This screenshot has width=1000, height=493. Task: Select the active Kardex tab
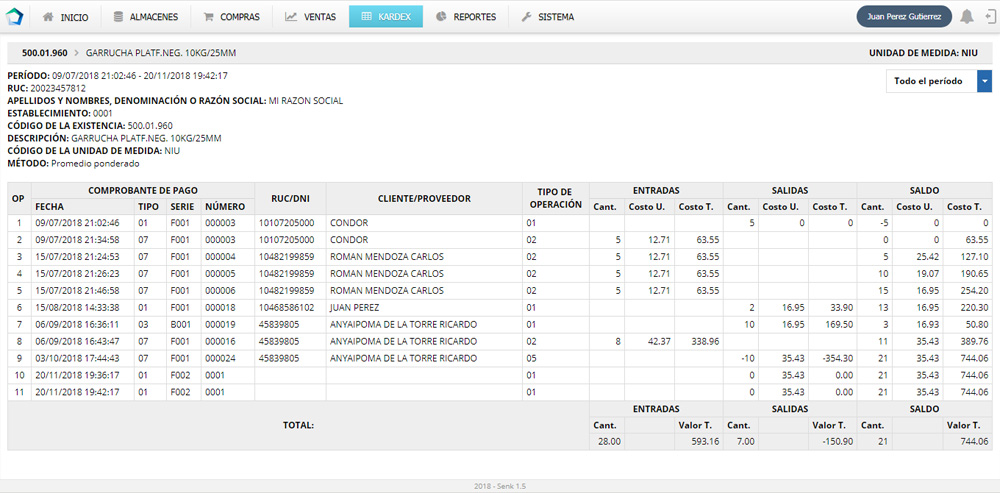click(385, 17)
